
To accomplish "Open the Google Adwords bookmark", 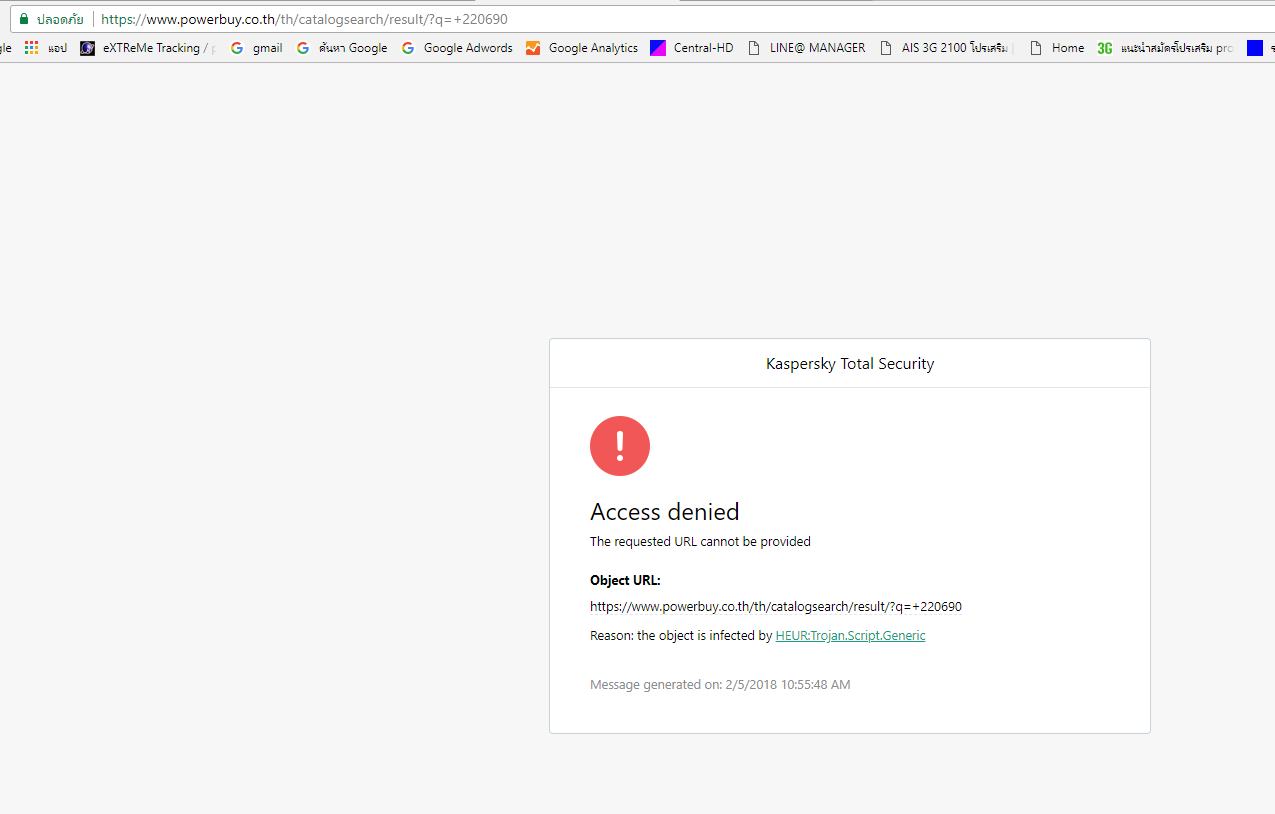I will tap(457, 48).
